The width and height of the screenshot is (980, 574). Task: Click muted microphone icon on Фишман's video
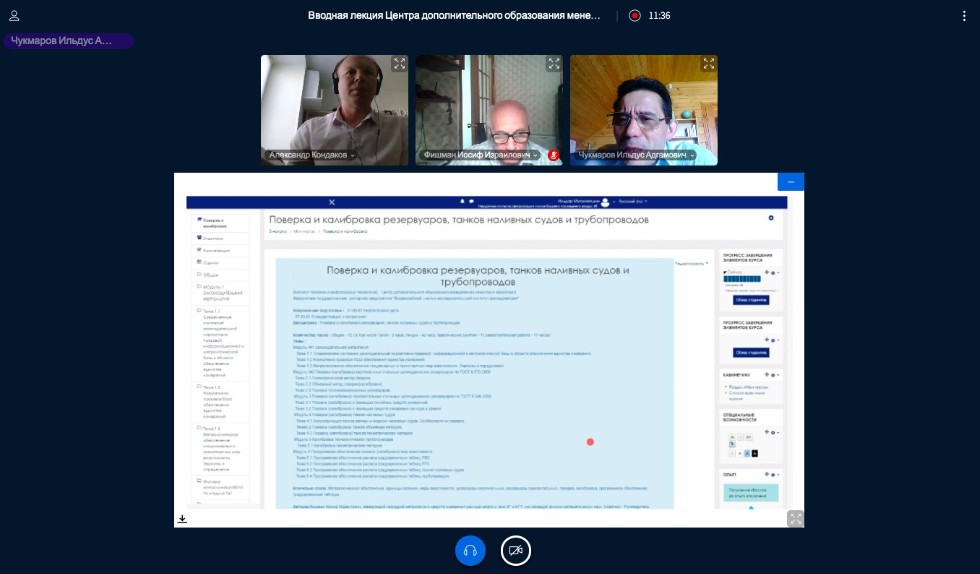click(x=553, y=156)
